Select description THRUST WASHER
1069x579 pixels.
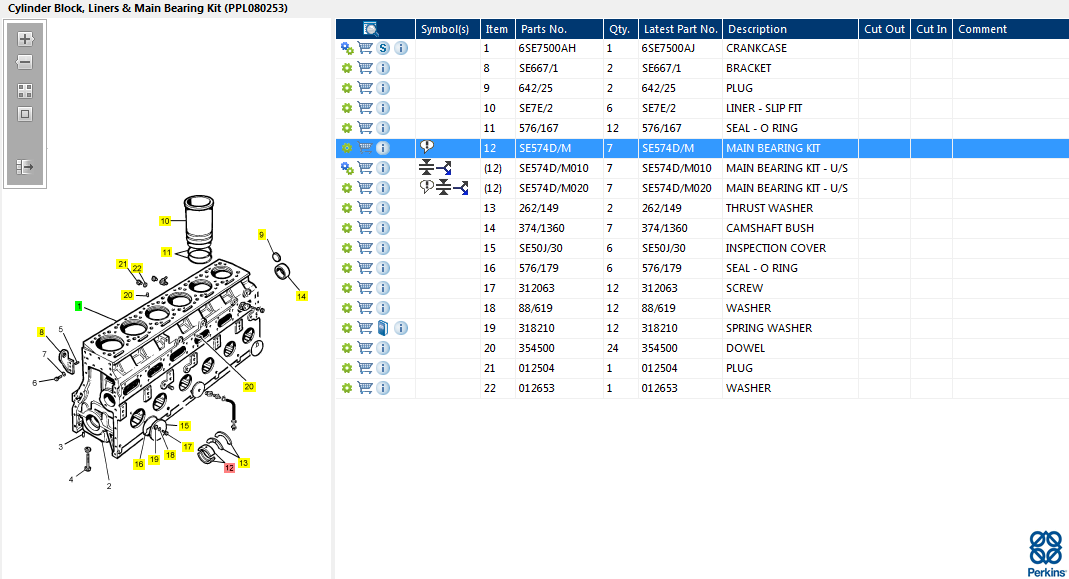click(x=769, y=208)
